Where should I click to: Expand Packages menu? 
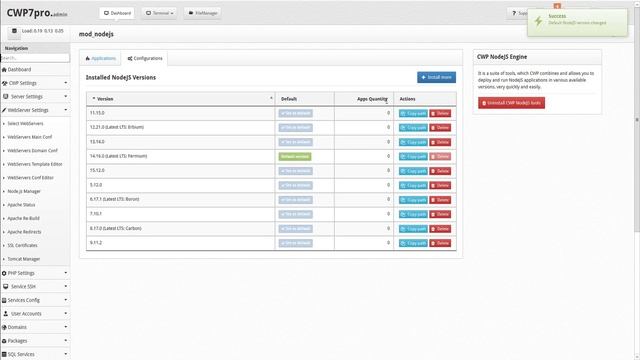[x=35, y=341]
